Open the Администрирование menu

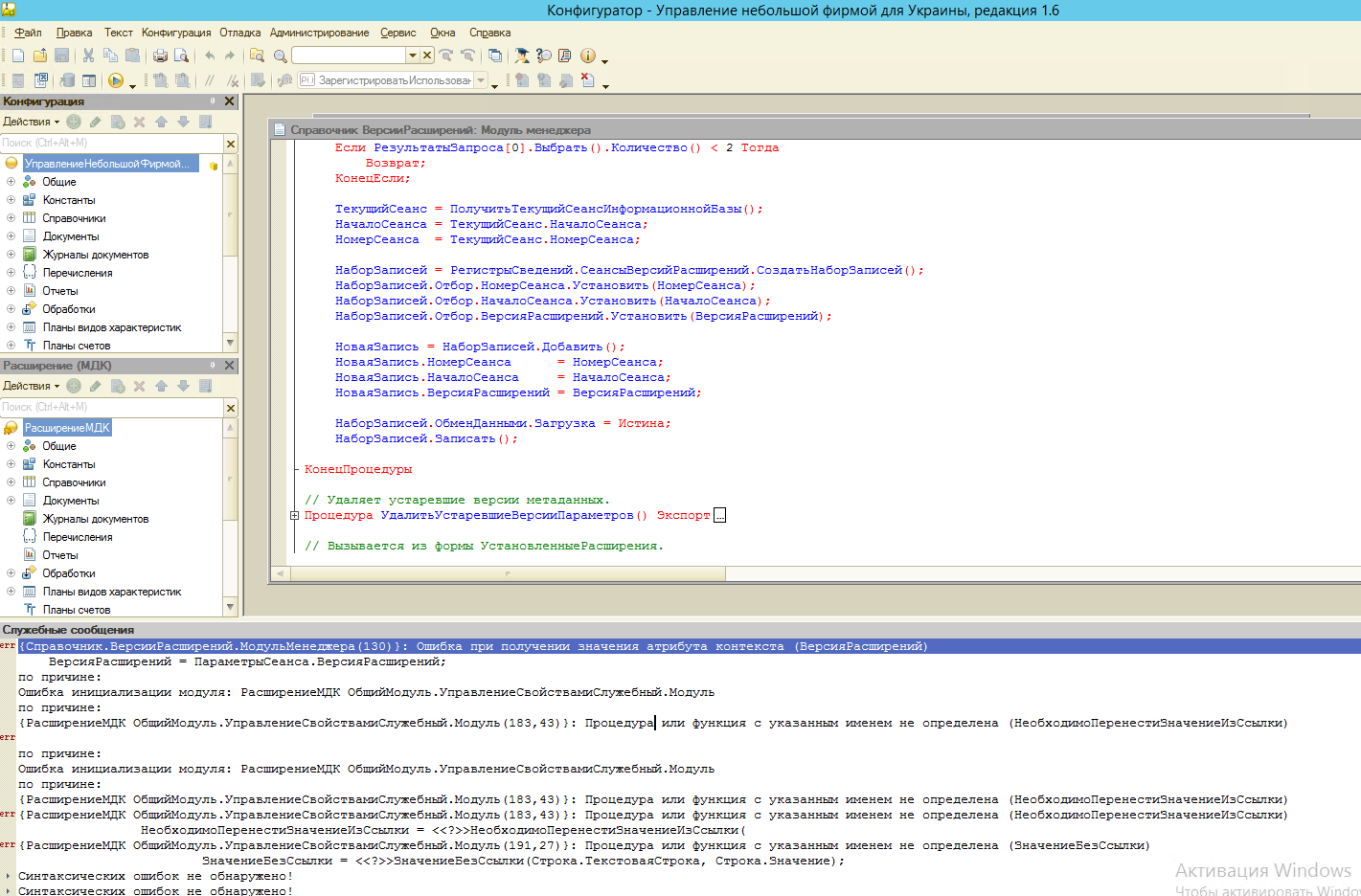pyautogui.click(x=319, y=33)
